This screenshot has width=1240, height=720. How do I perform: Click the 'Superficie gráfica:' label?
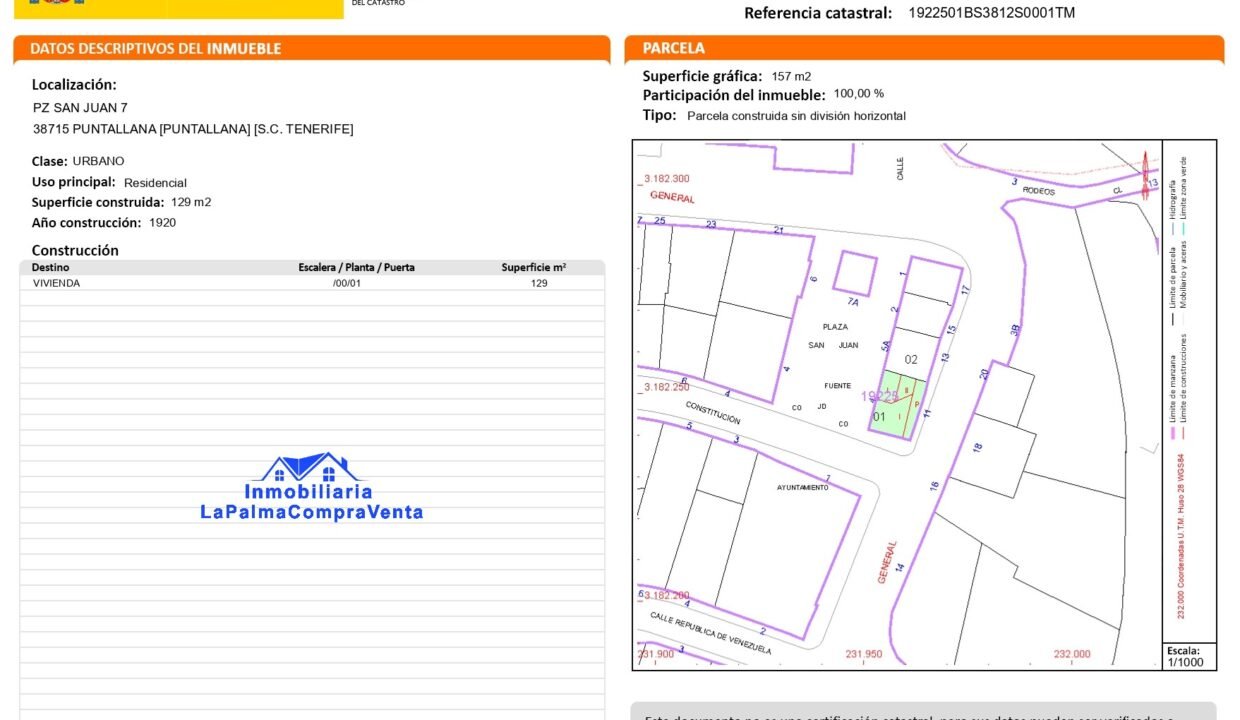pyautogui.click(x=702, y=76)
